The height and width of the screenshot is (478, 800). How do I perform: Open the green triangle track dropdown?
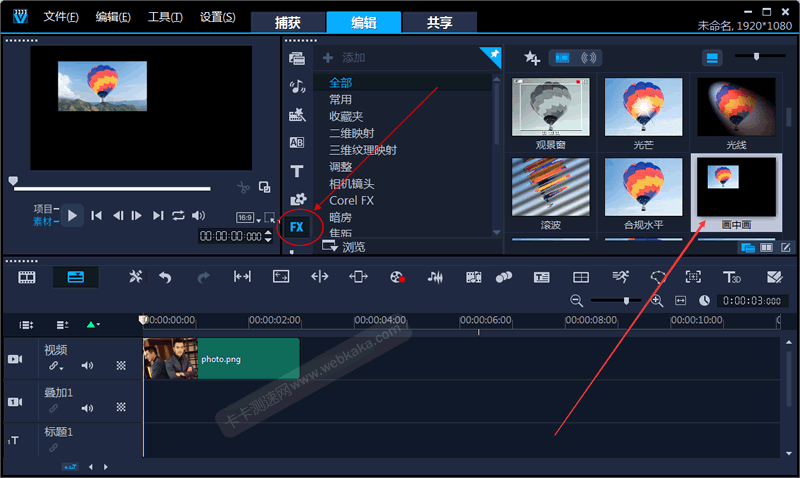[93, 325]
